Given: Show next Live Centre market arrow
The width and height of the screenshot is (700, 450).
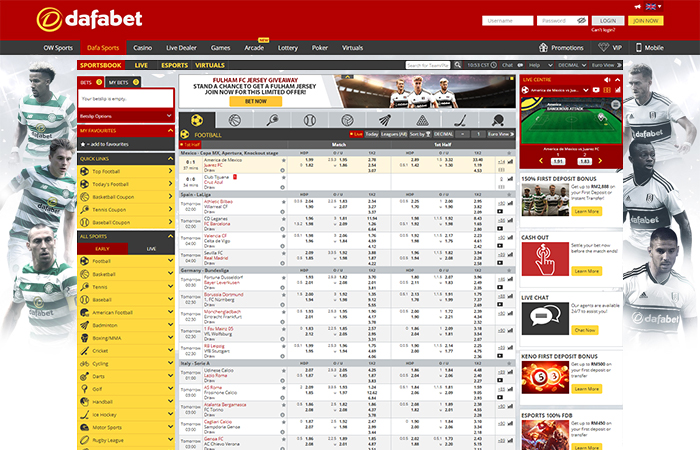Looking at the screenshot, I should pyautogui.click(x=600, y=161).
